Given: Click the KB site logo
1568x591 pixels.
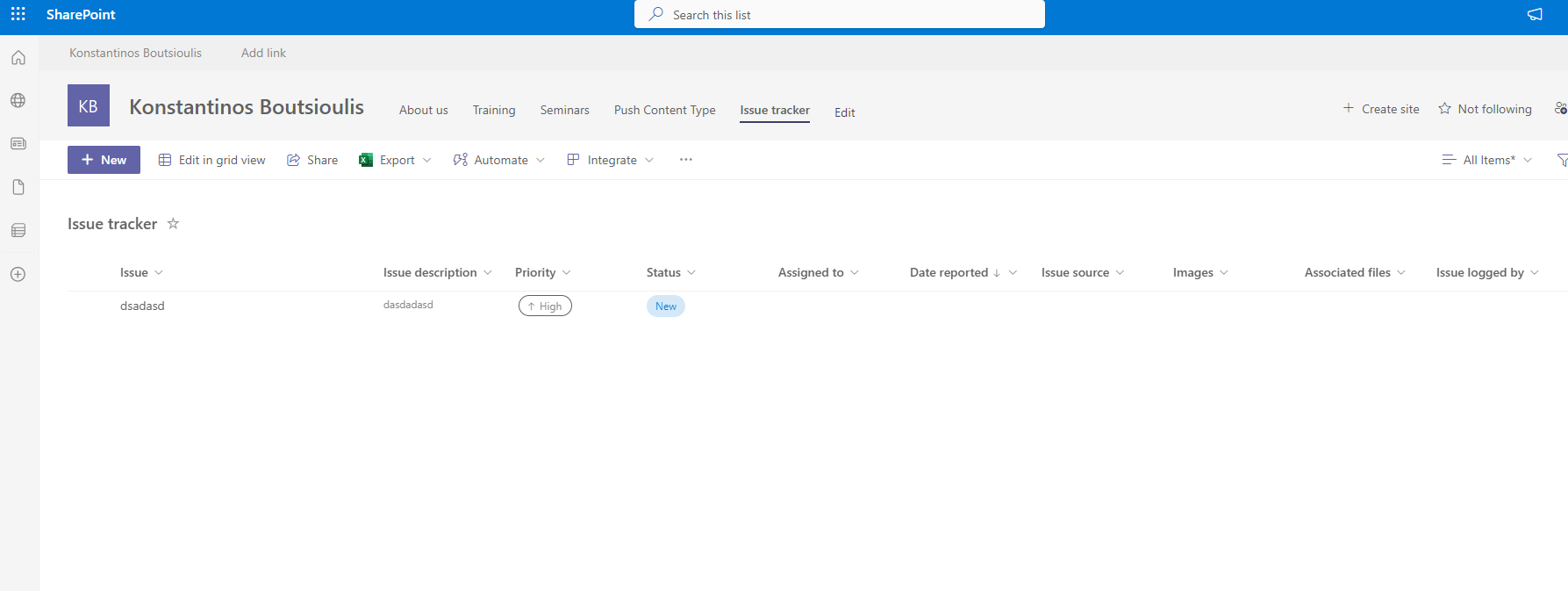Looking at the screenshot, I should click(x=89, y=105).
